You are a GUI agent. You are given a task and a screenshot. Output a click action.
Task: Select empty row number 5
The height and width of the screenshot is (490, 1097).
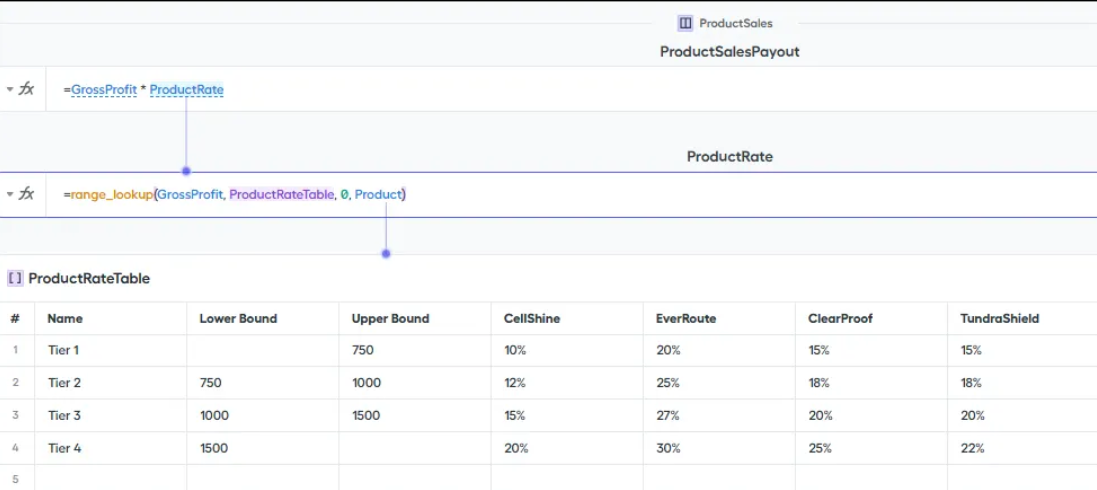tap(15, 478)
